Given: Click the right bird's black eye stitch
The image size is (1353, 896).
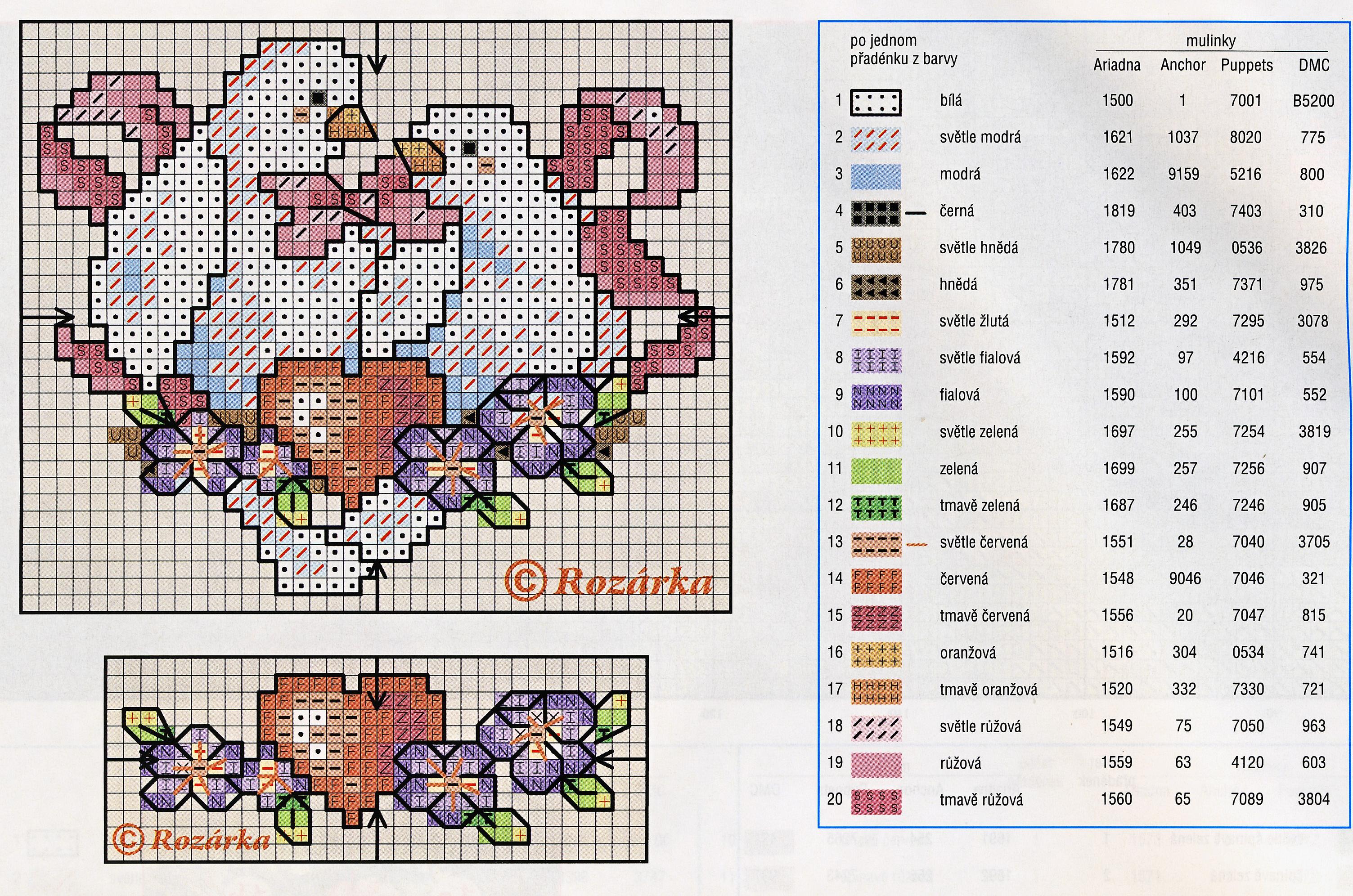Looking at the screenshot, I should [469, 148].
